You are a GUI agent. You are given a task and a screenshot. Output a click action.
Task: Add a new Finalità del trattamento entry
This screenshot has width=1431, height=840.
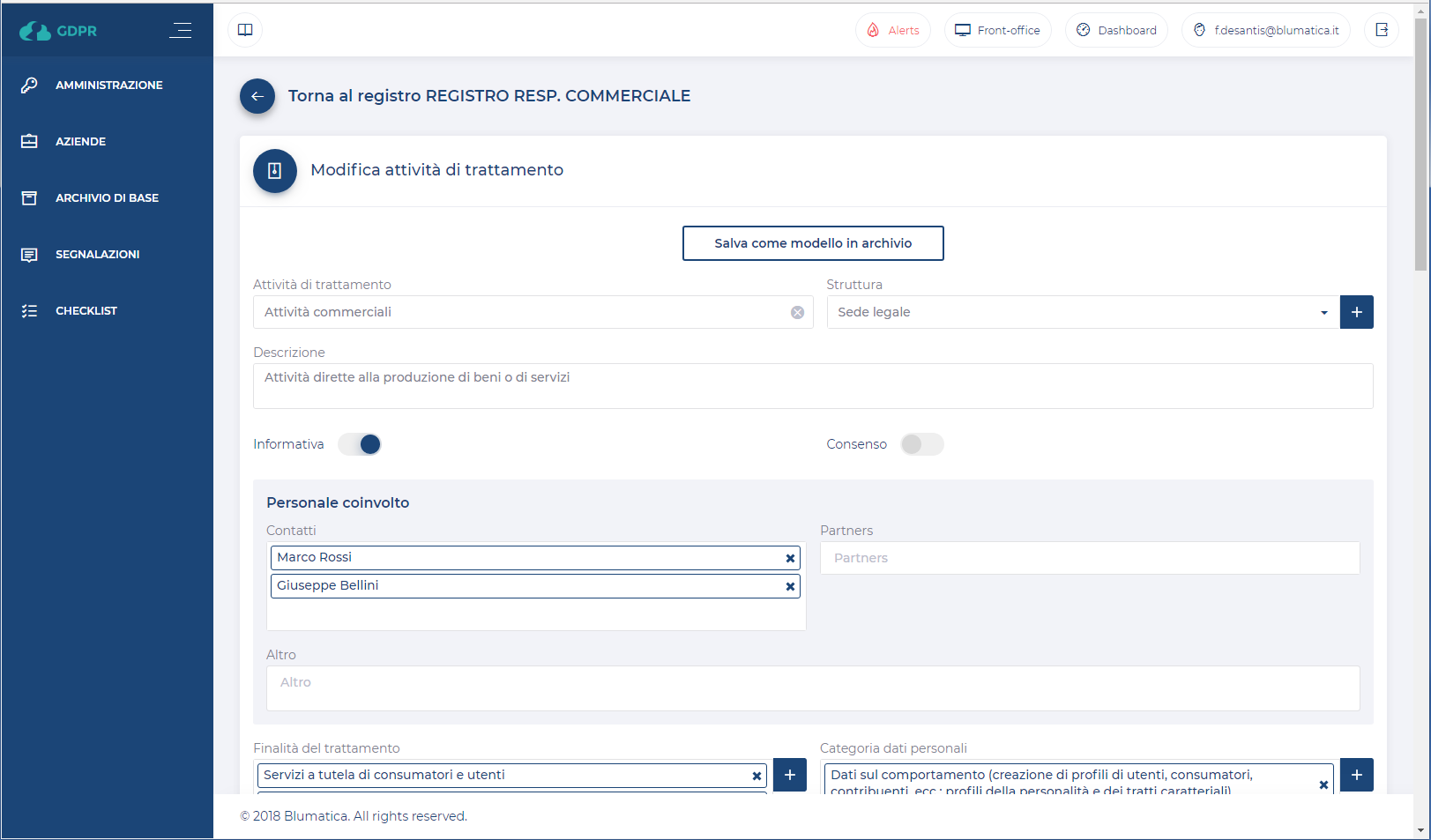pos(789,775)
